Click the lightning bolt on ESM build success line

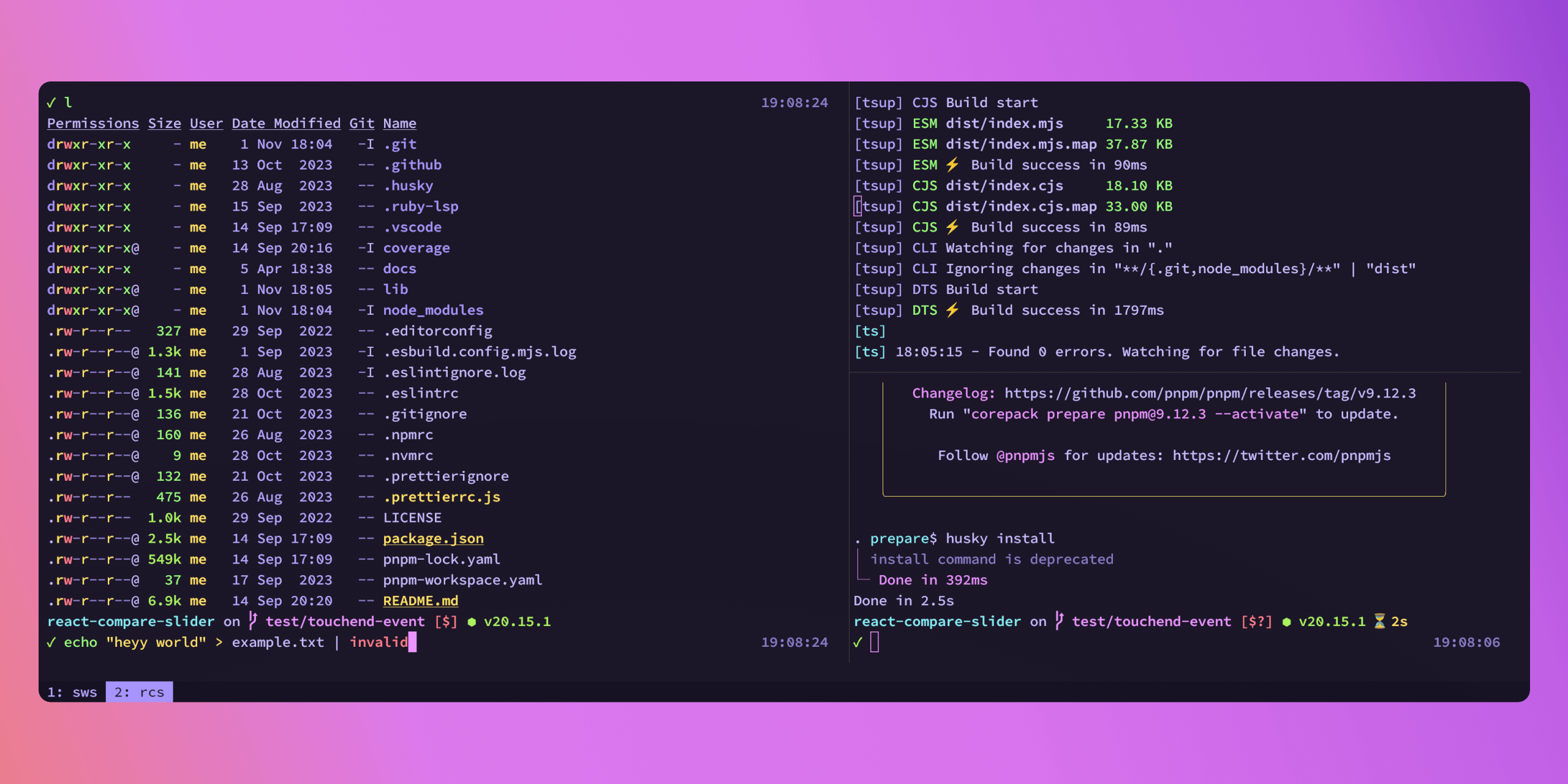952,165
